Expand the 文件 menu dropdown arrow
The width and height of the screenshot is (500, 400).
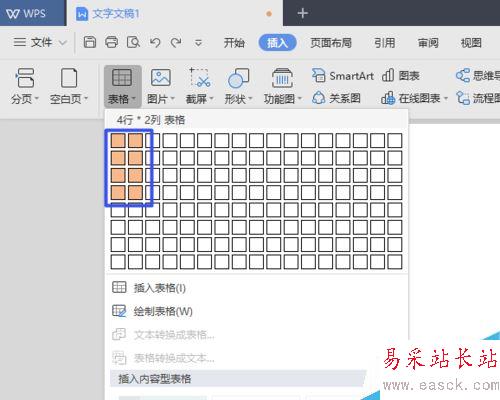(x=63, y=43)
